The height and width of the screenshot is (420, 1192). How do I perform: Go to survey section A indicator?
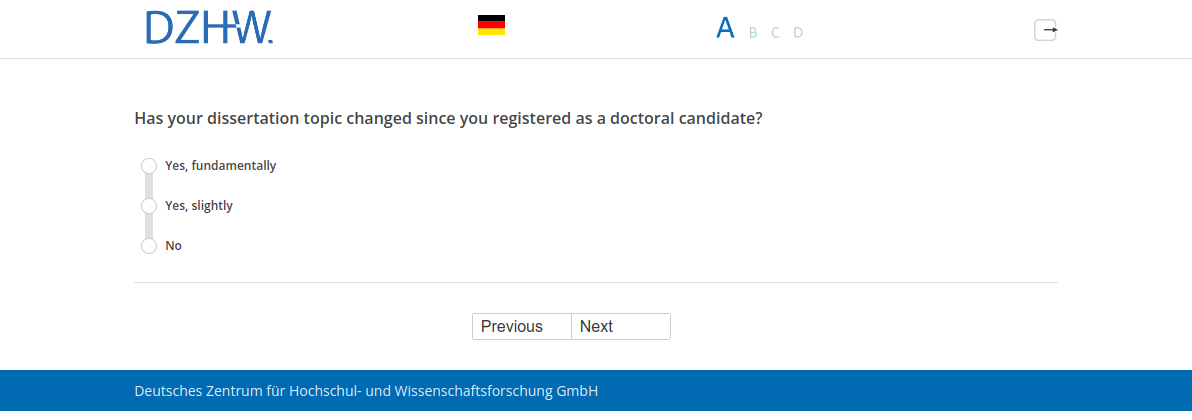click(x=725, y=29)
